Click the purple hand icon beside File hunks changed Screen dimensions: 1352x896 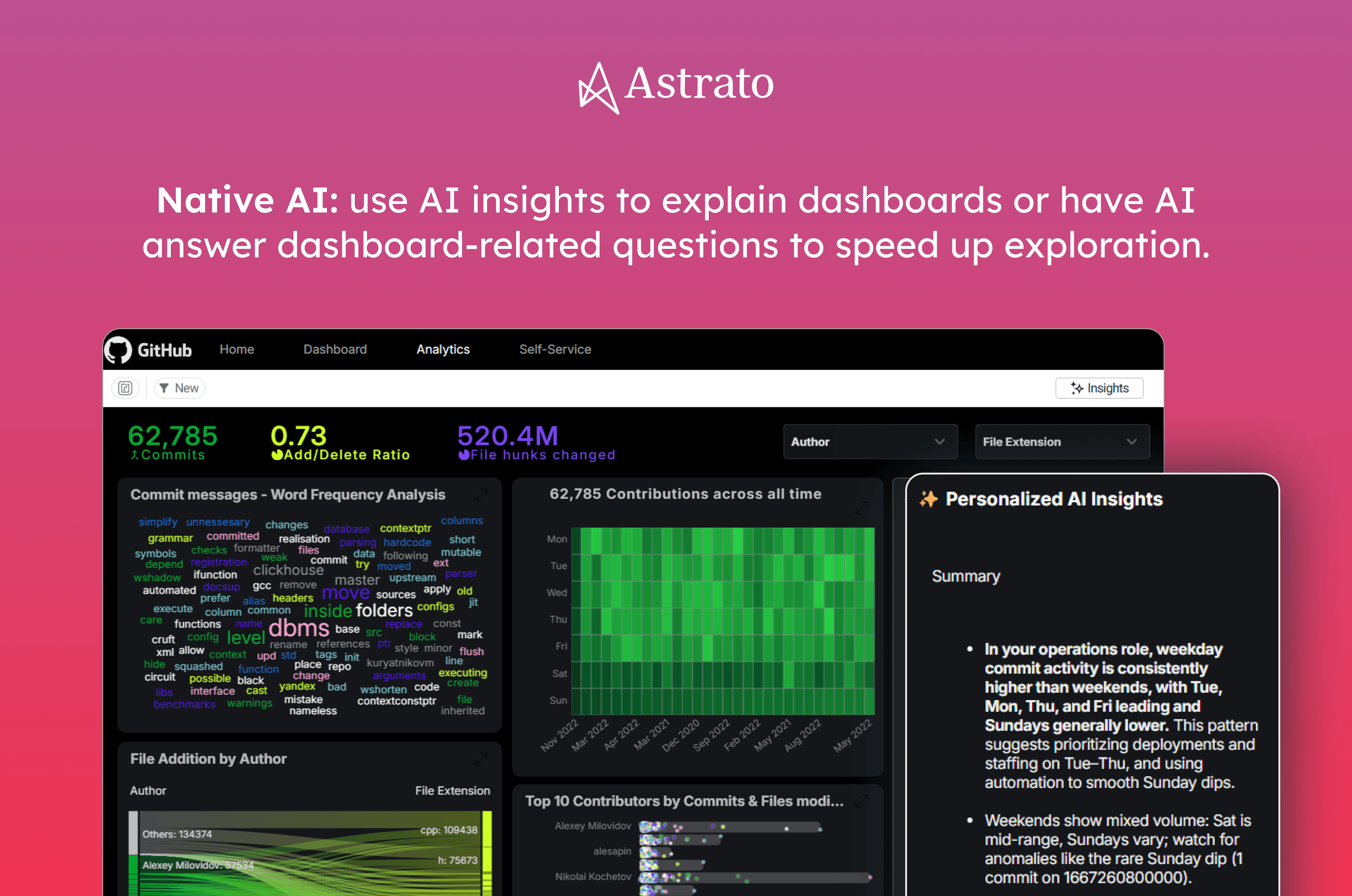coord(464,456)
